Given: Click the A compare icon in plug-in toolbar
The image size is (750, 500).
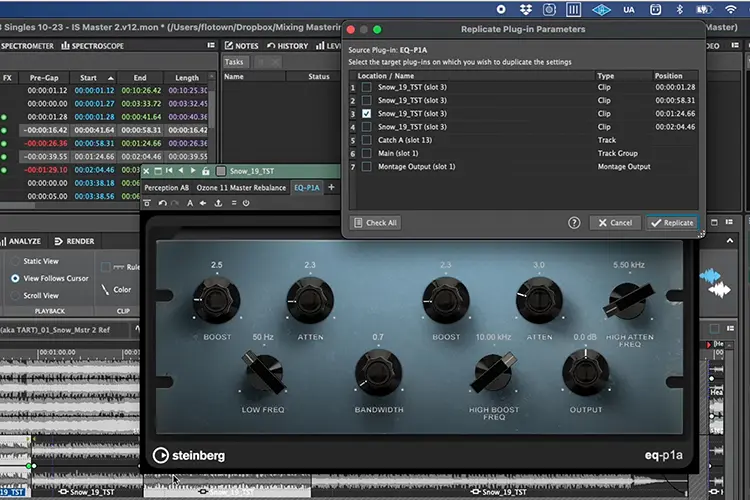Looking at the screenshot, I should pyautogui.click(x=190, y=203).
